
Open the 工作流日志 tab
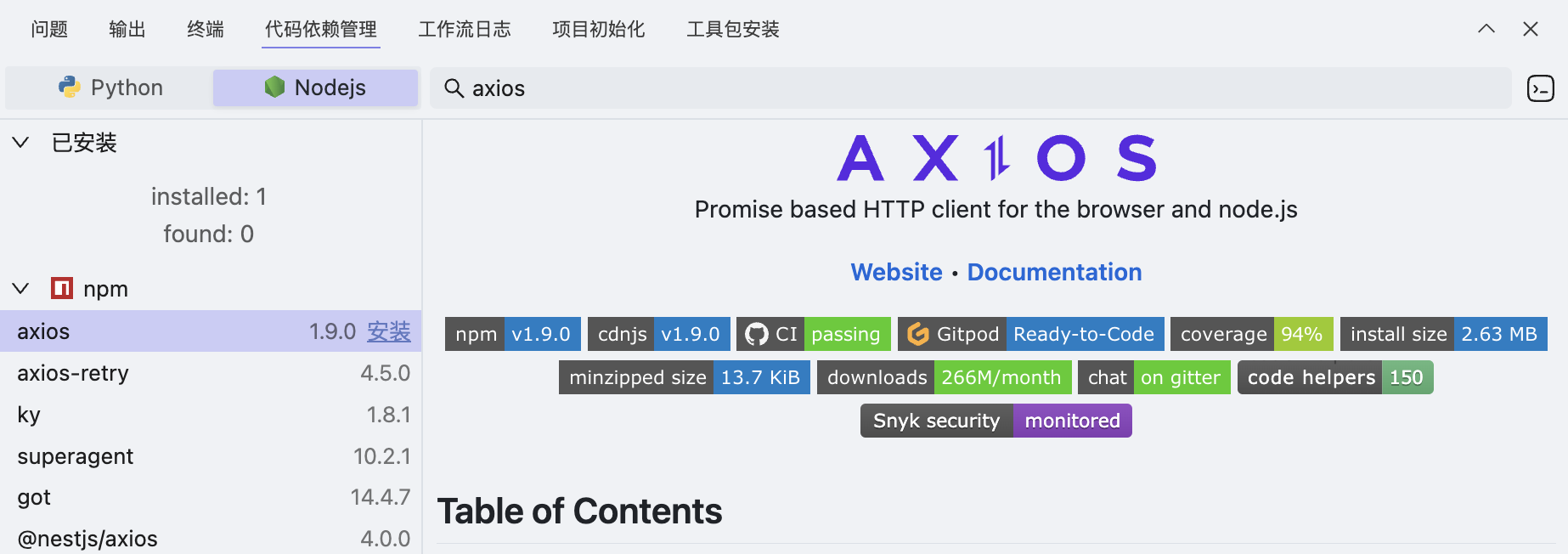(464, 30)
